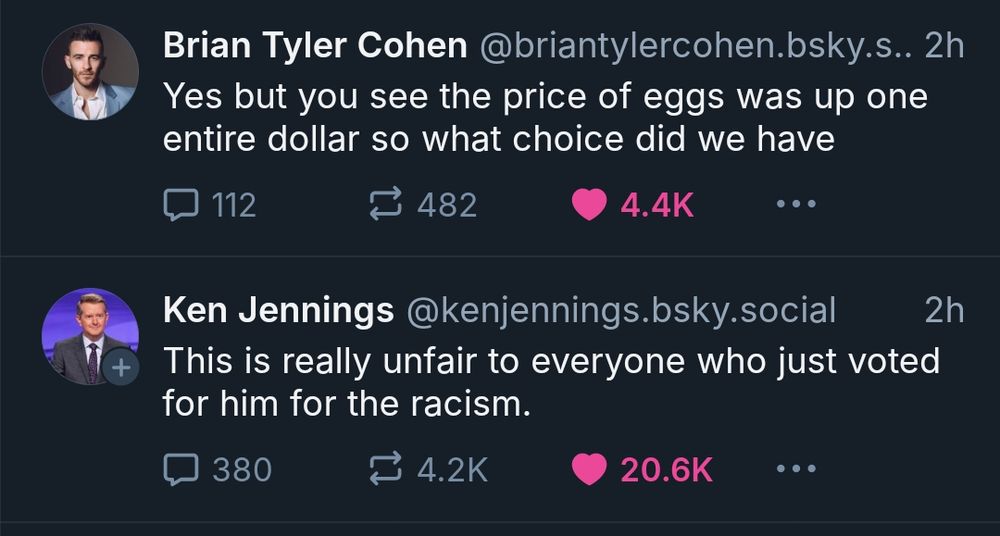Visit the @briantylercohen.bsky.s.. handle
The width and height of the screenshot is (1000, 536).
(696, 46)
